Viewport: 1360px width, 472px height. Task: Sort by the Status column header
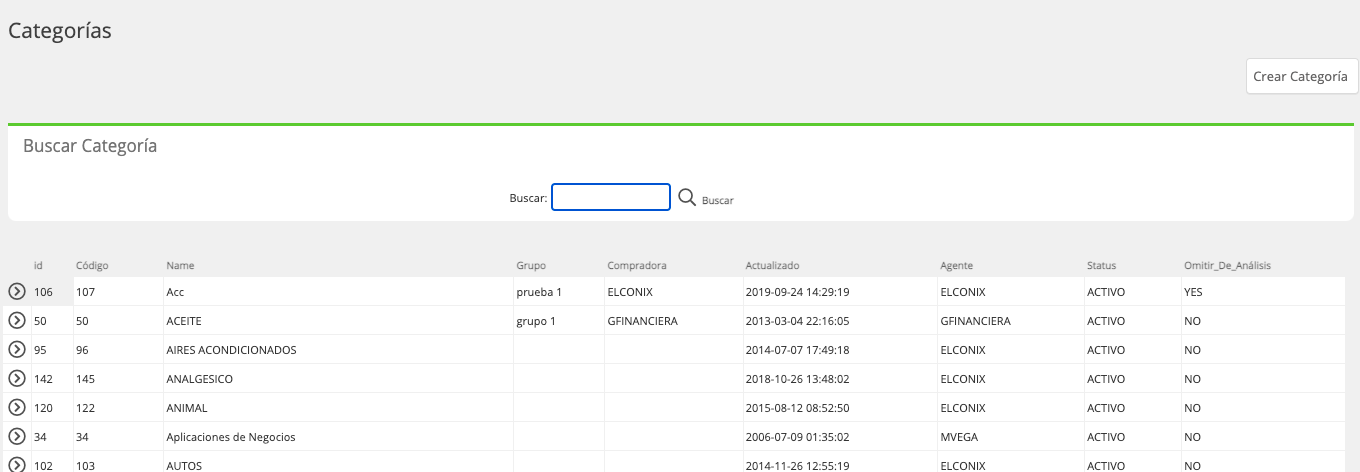1102,266
